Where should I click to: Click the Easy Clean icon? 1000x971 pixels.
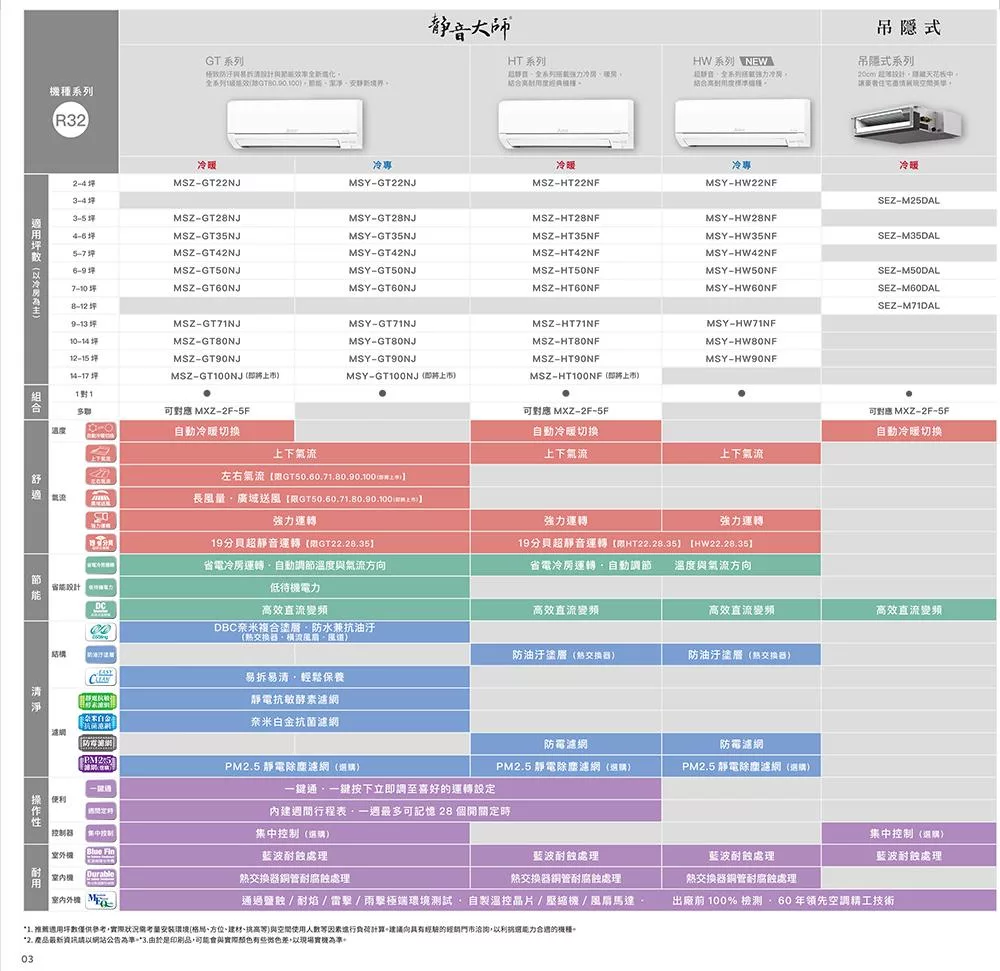pyautogui.click(x=102, y=676)
